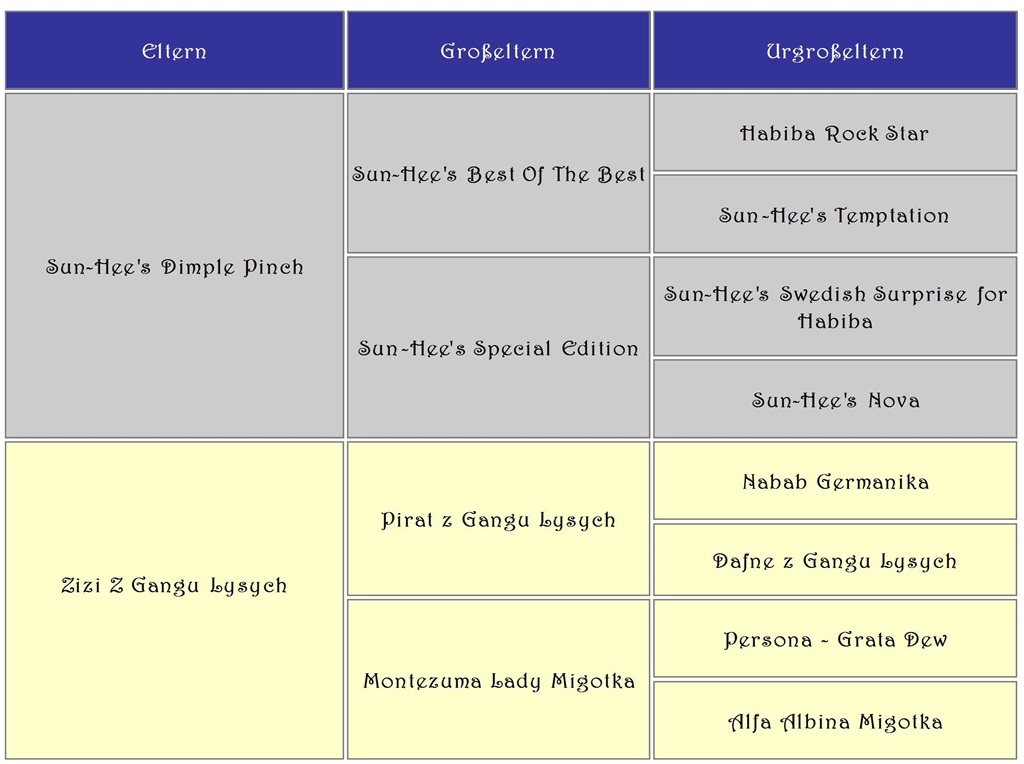This screenshot has height=764, width=1024.
Task: Select Sun-Hee's Best Of The Best
Action: [498, 175]
